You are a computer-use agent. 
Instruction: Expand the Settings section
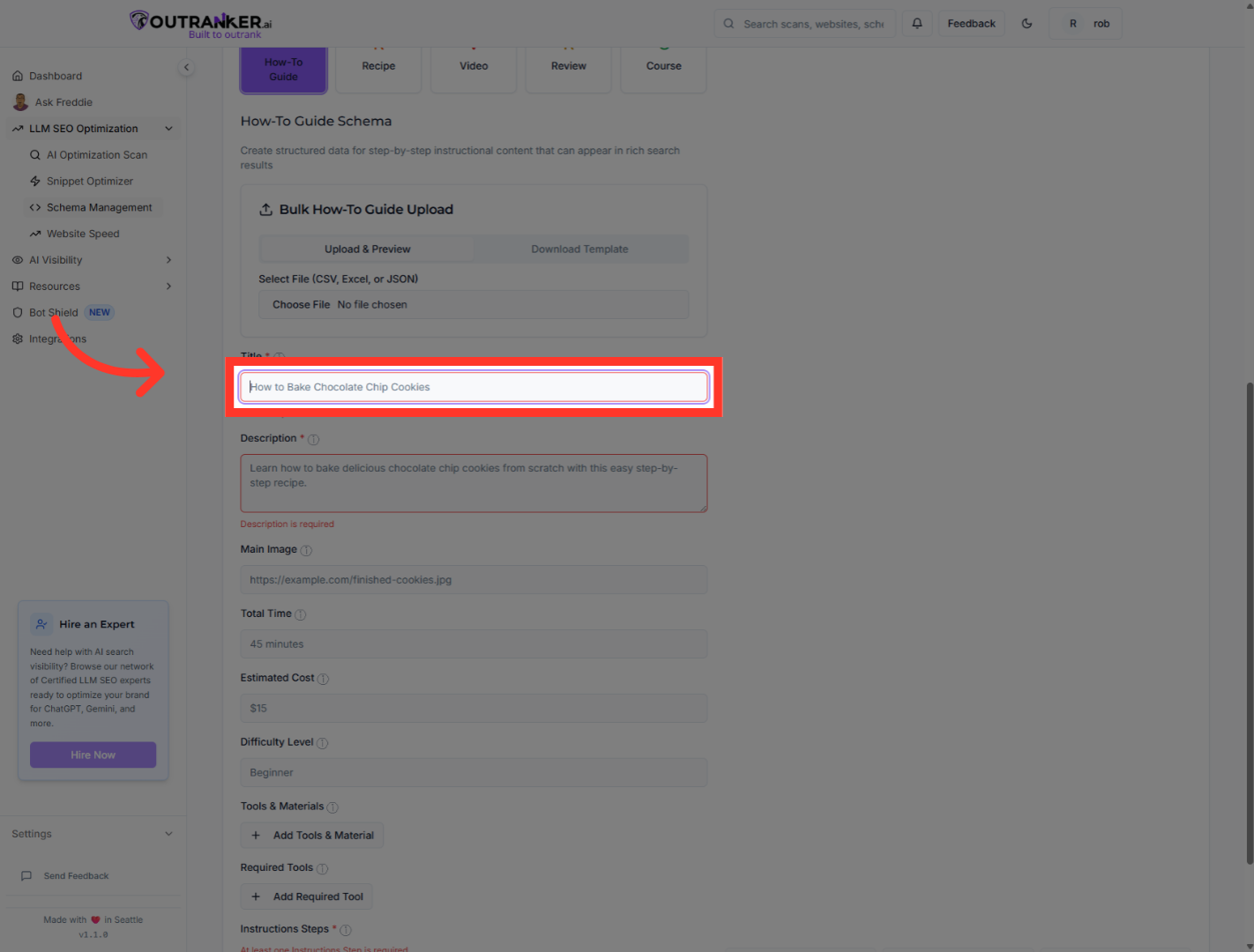click(x=93, y=834)
